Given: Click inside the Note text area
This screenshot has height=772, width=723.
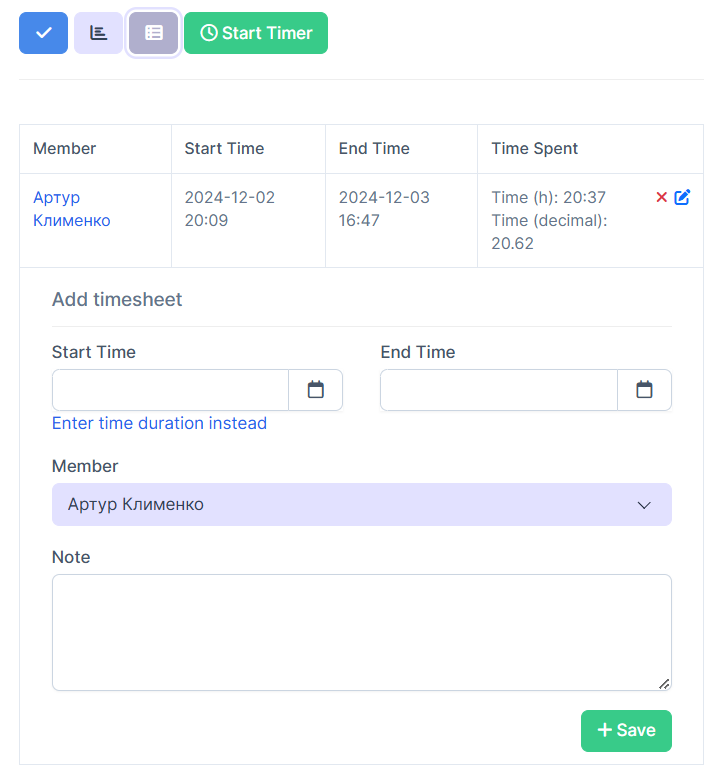Looking at the screenshot, I should 361,632.
